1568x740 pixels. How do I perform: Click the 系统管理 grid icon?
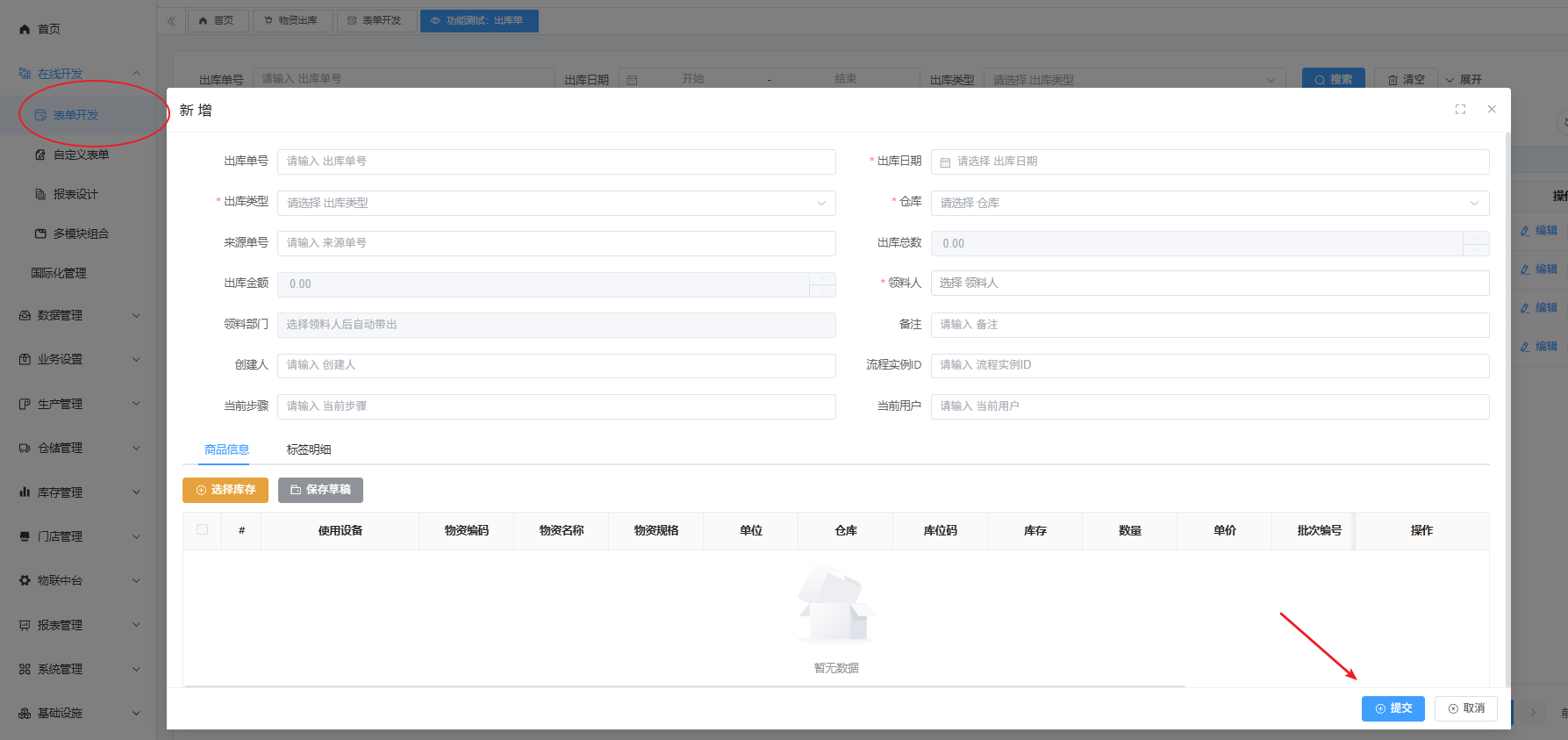(x=25, y=669)
